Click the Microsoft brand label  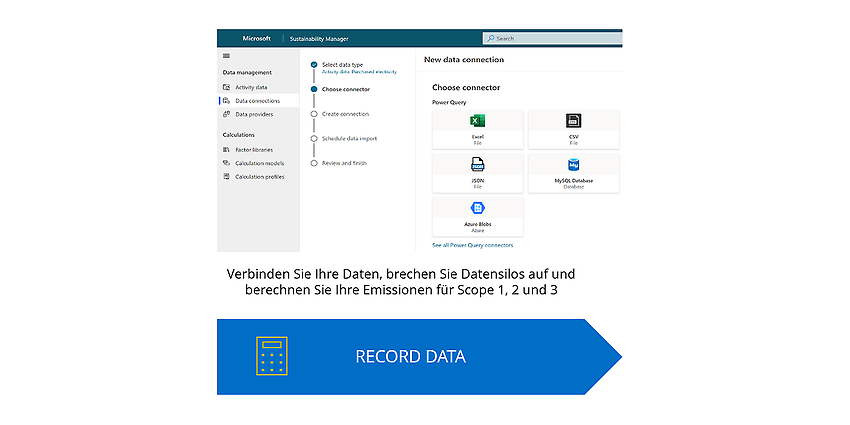coord(256,38)
